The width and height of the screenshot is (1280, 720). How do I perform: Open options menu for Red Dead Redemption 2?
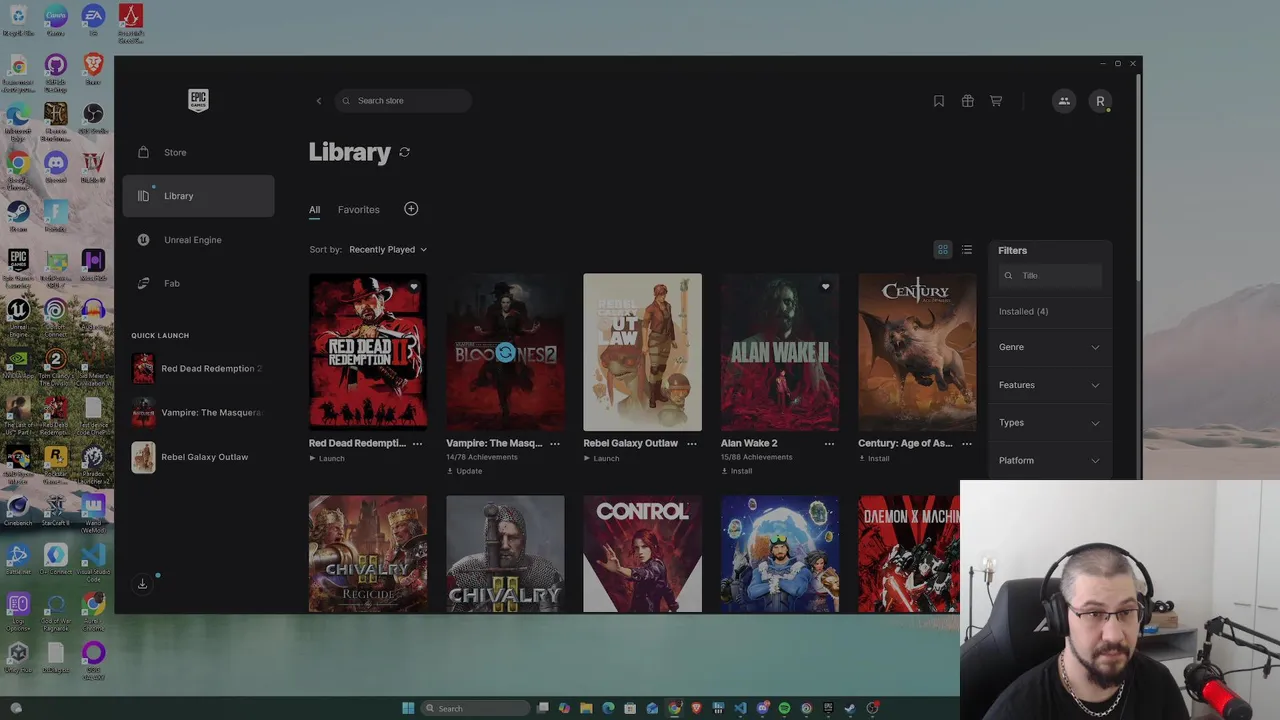coord(418,443)
